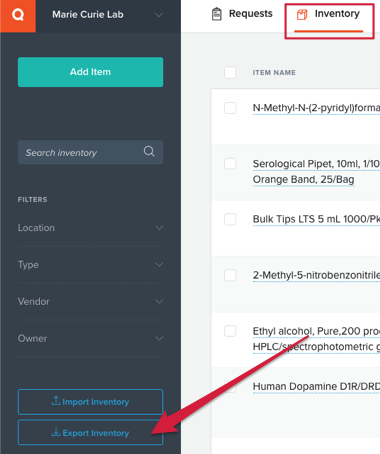Open the Serological Pipet item link

[x=316, y=172]
